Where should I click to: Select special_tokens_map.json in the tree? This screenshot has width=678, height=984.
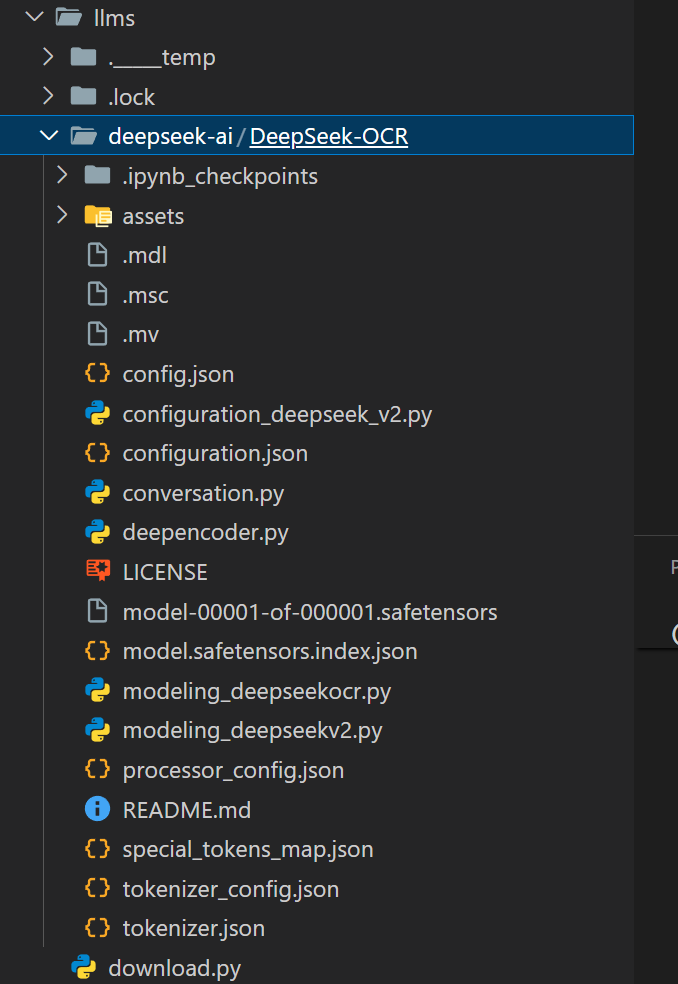pos(247,850)
